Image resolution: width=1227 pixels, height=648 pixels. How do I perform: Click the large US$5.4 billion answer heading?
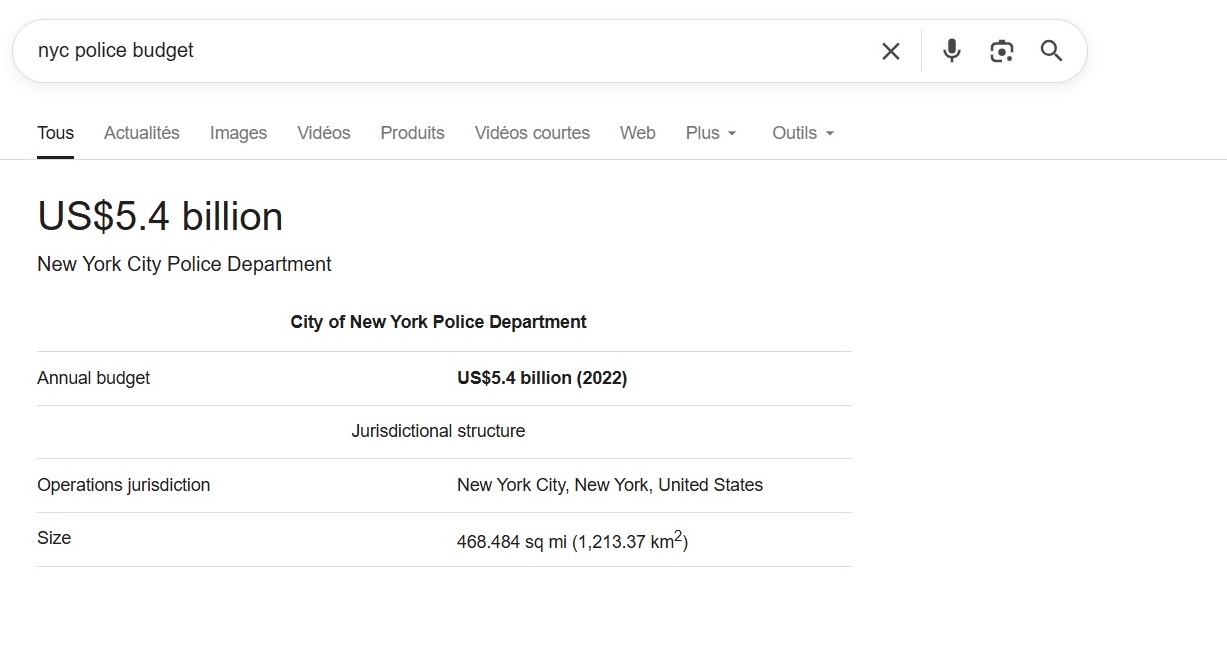[x=160, y=217]
